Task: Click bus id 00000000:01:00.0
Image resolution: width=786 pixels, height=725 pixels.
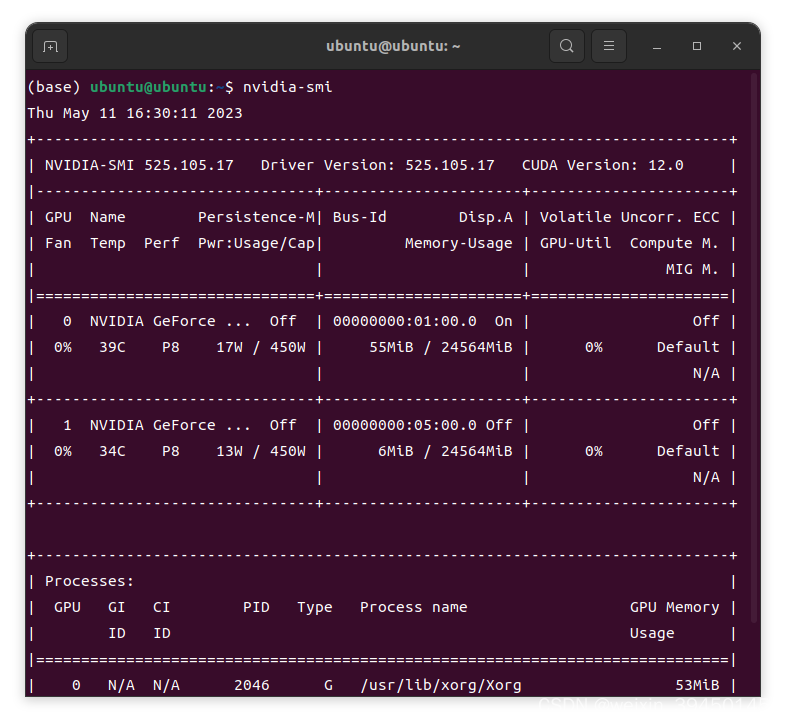Action: tap(405, 321)
